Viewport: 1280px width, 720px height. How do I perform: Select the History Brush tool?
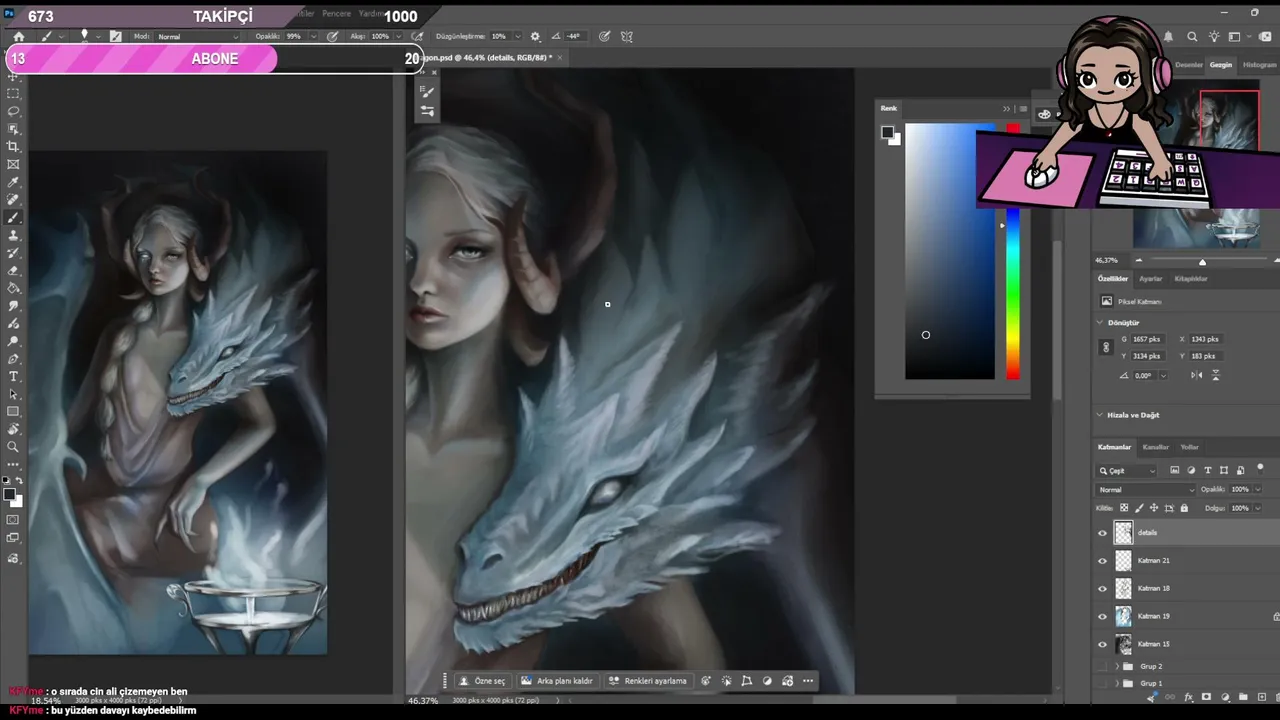click(x=14, y=253)
